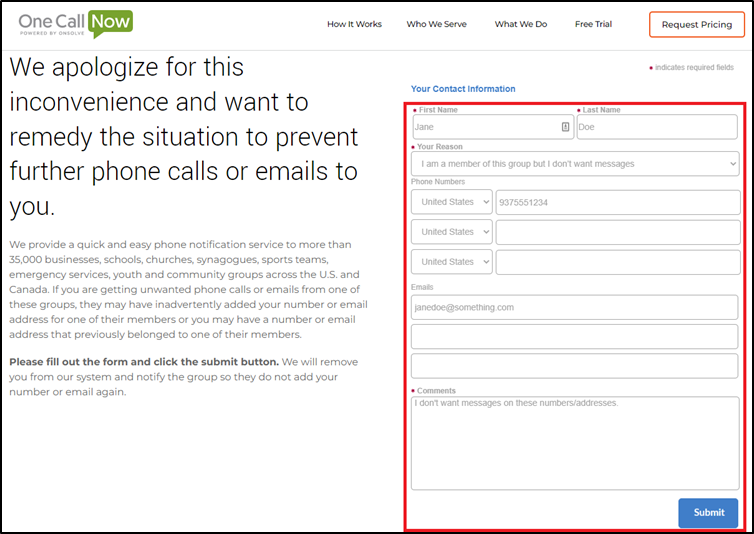Click the first phone number field
The width and height of the screenshot is (754, 534).
click(x=617, y=202)
